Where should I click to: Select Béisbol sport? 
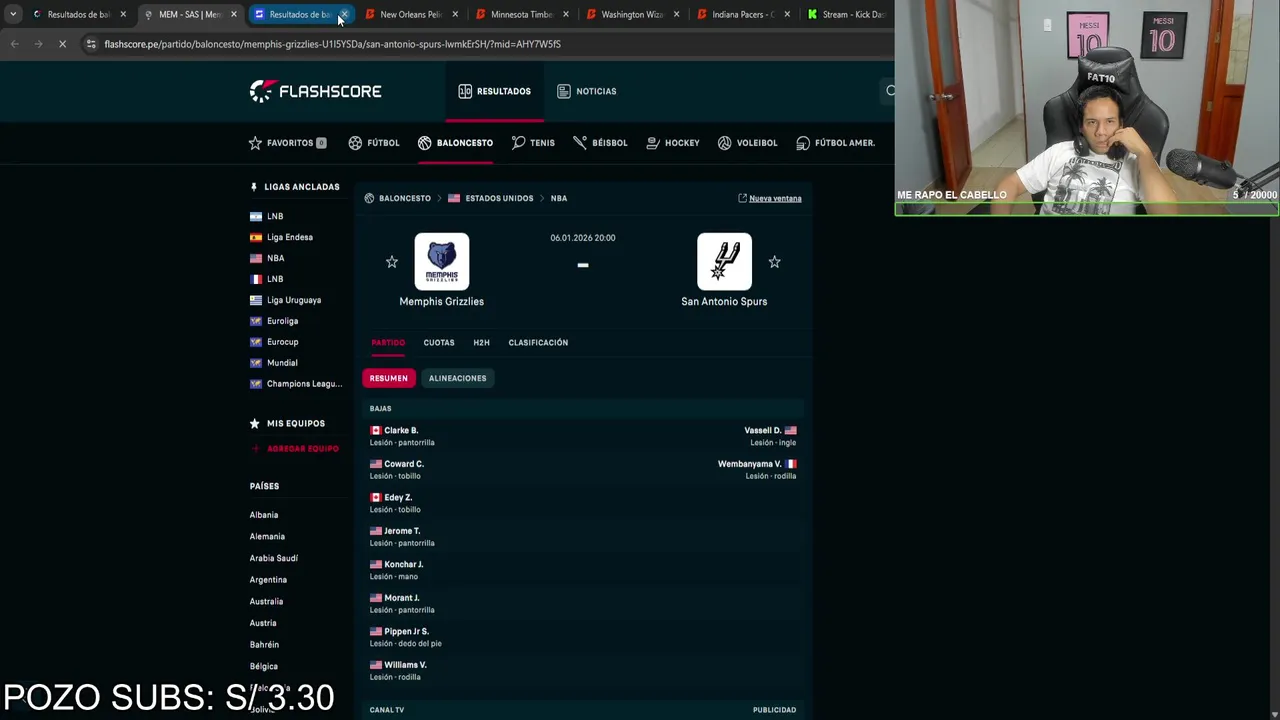click(600, 143)
